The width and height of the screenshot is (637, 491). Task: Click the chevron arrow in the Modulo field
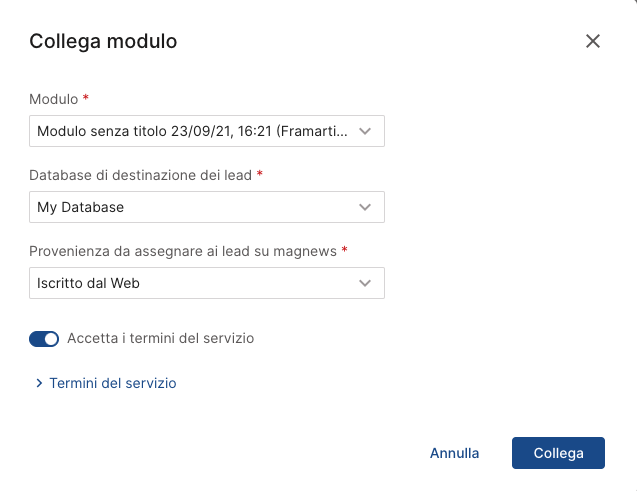(x=365, y=131)
